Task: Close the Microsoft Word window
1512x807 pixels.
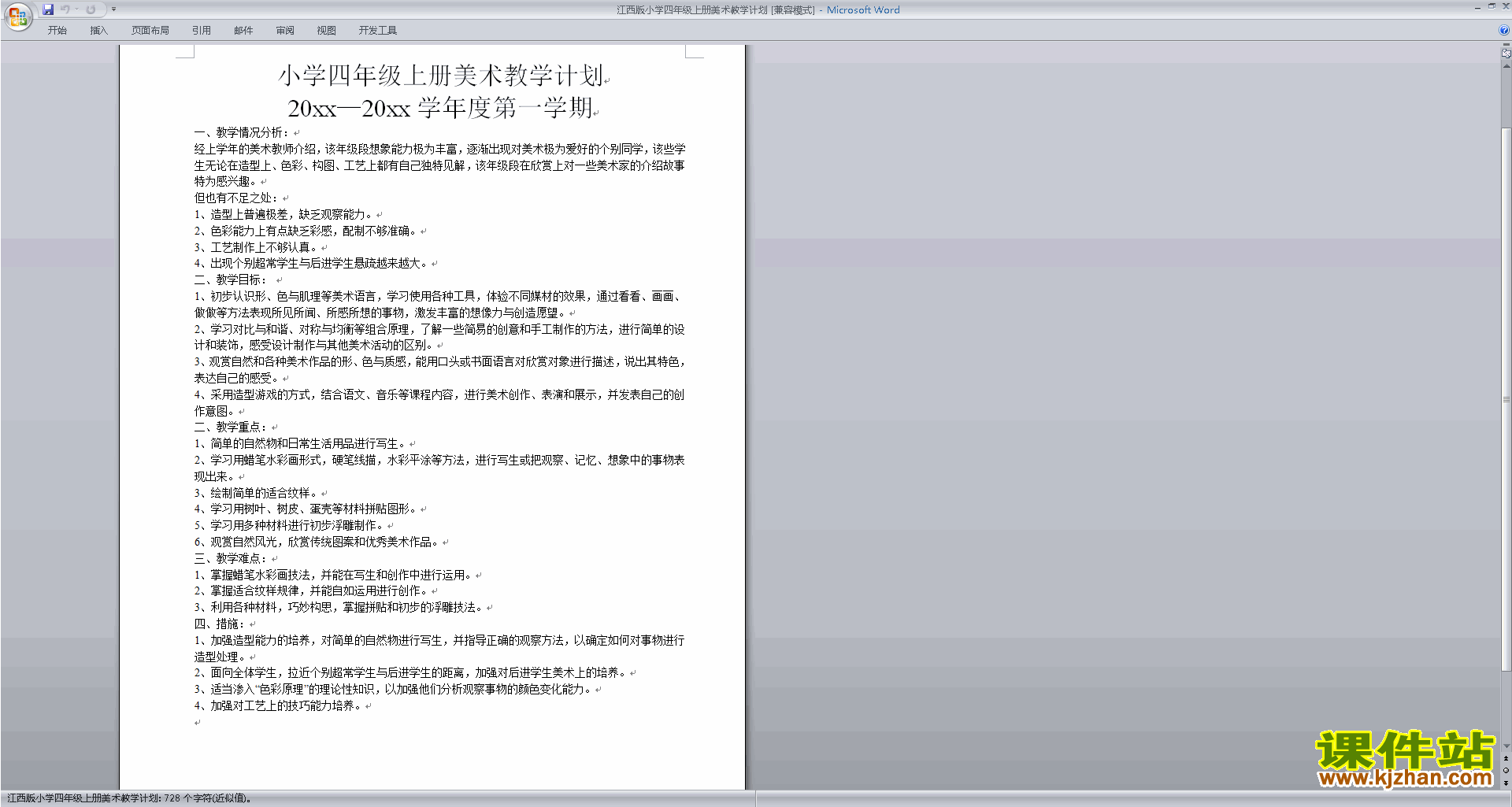Action: tap(1506, 6)
